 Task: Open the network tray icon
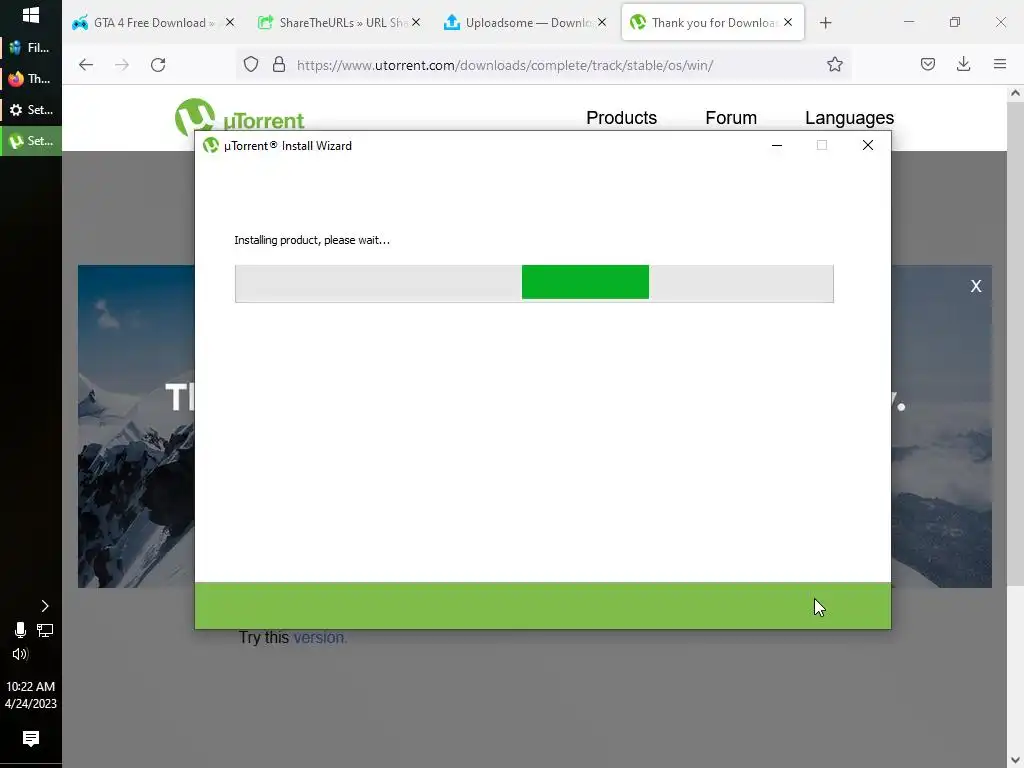click(x=45, y=630)
